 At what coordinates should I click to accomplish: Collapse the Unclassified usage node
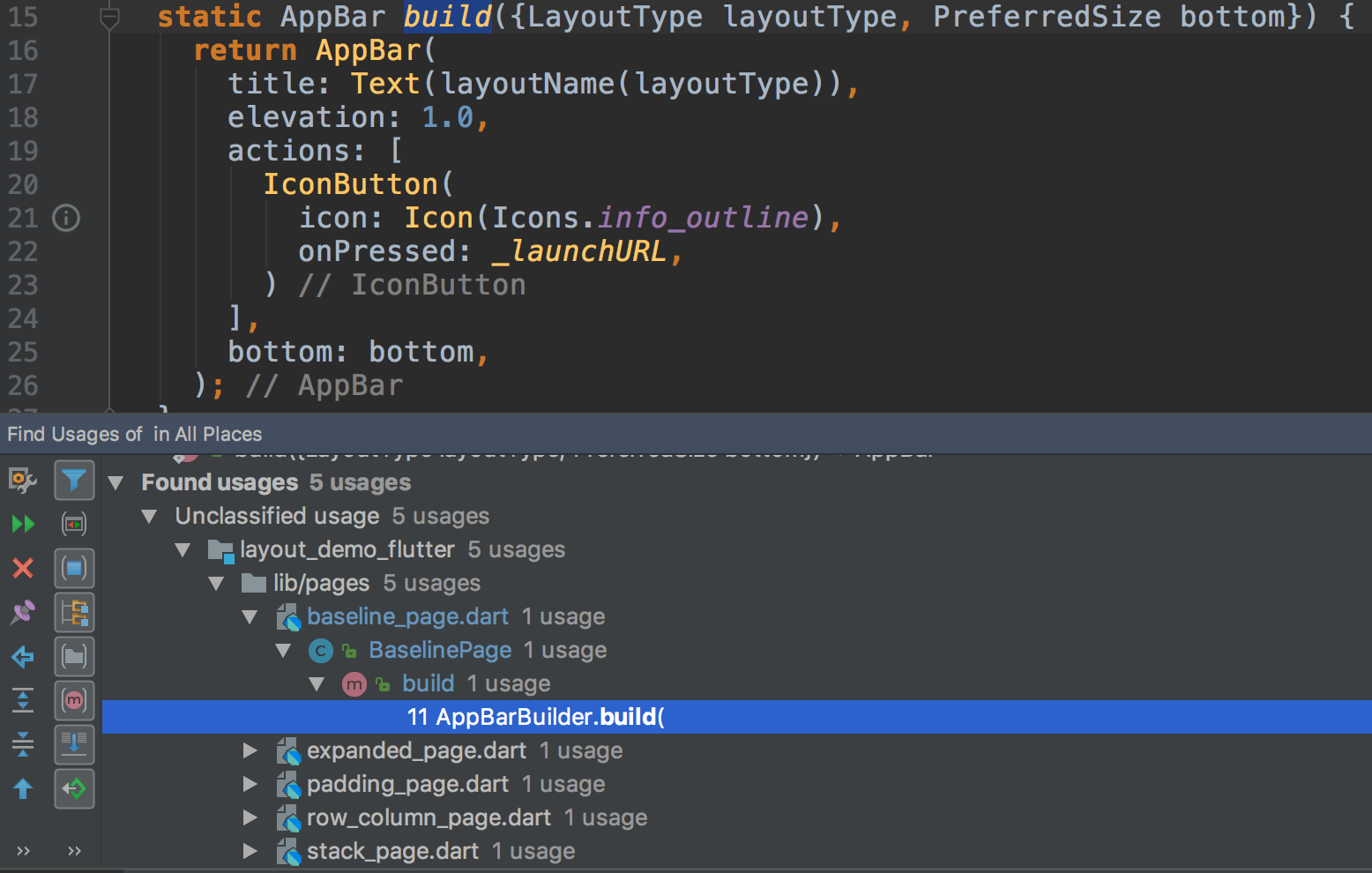149,517
